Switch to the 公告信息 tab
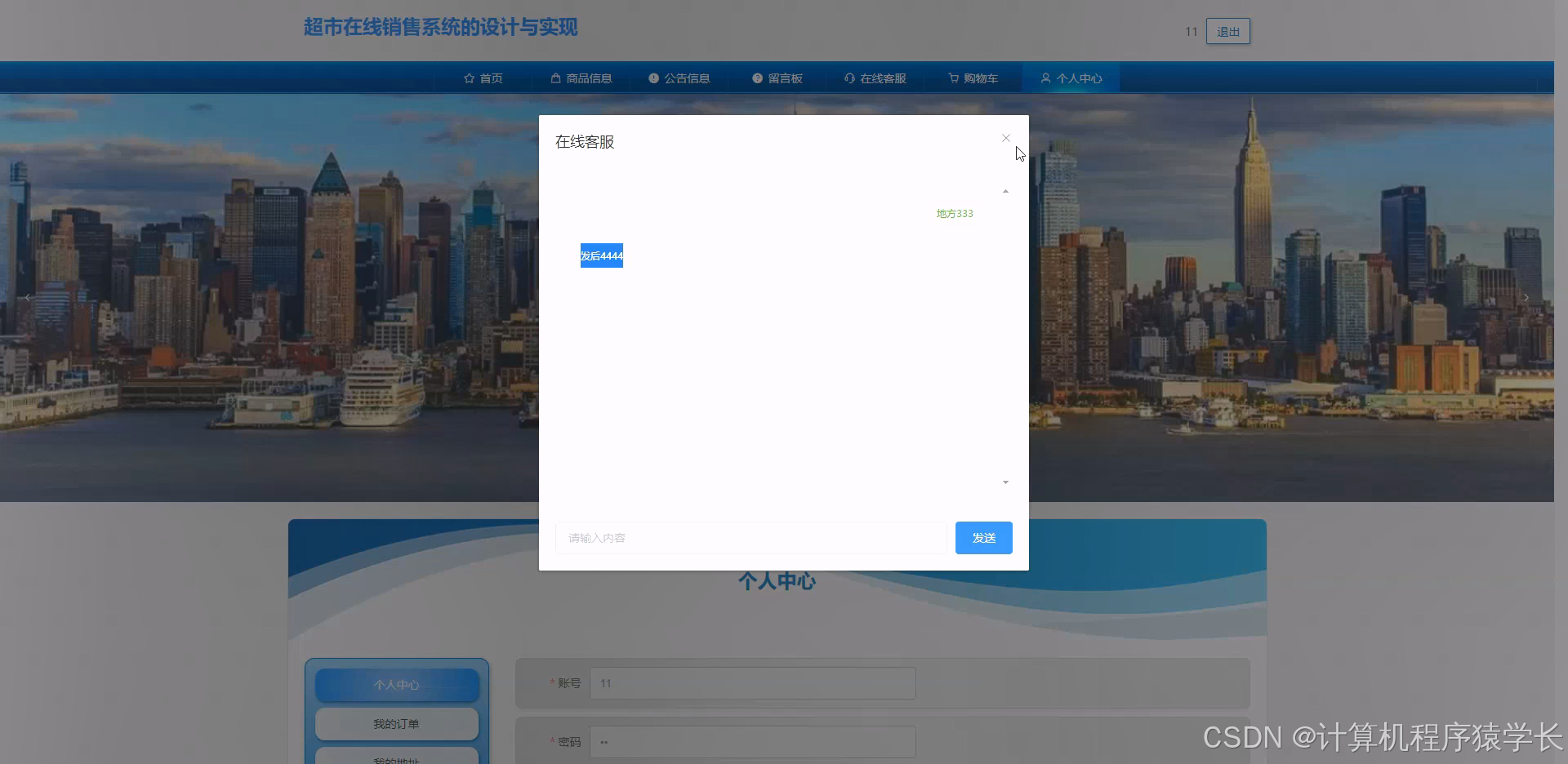1568x764 pixels. click(680, 78)
